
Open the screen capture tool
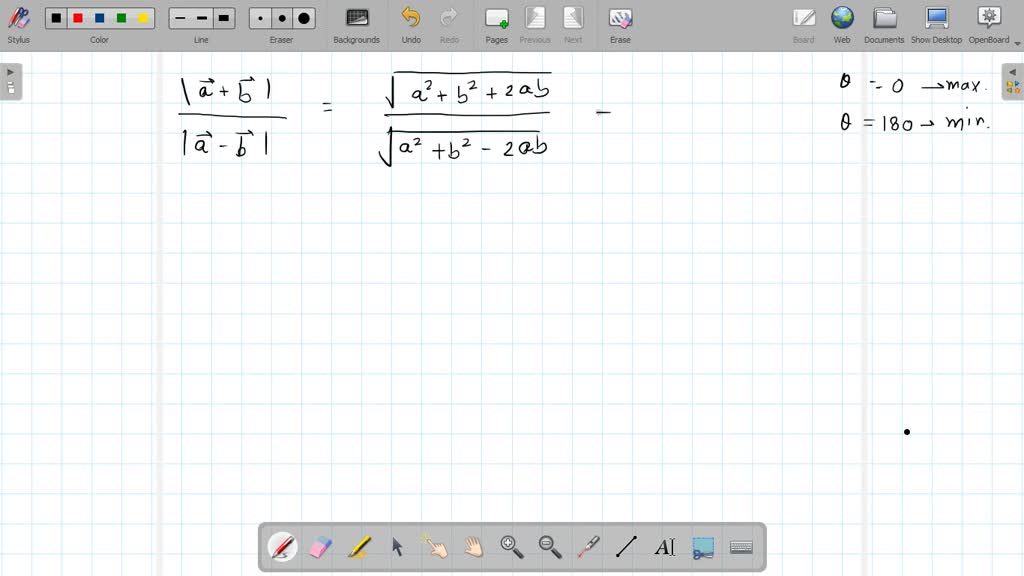click(x=702, y=546)
